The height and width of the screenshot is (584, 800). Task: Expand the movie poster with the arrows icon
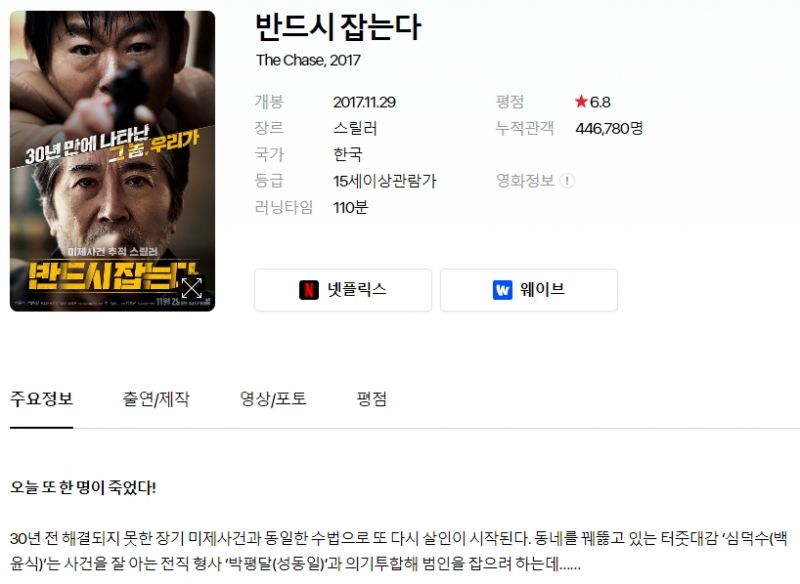coord(192,288)
